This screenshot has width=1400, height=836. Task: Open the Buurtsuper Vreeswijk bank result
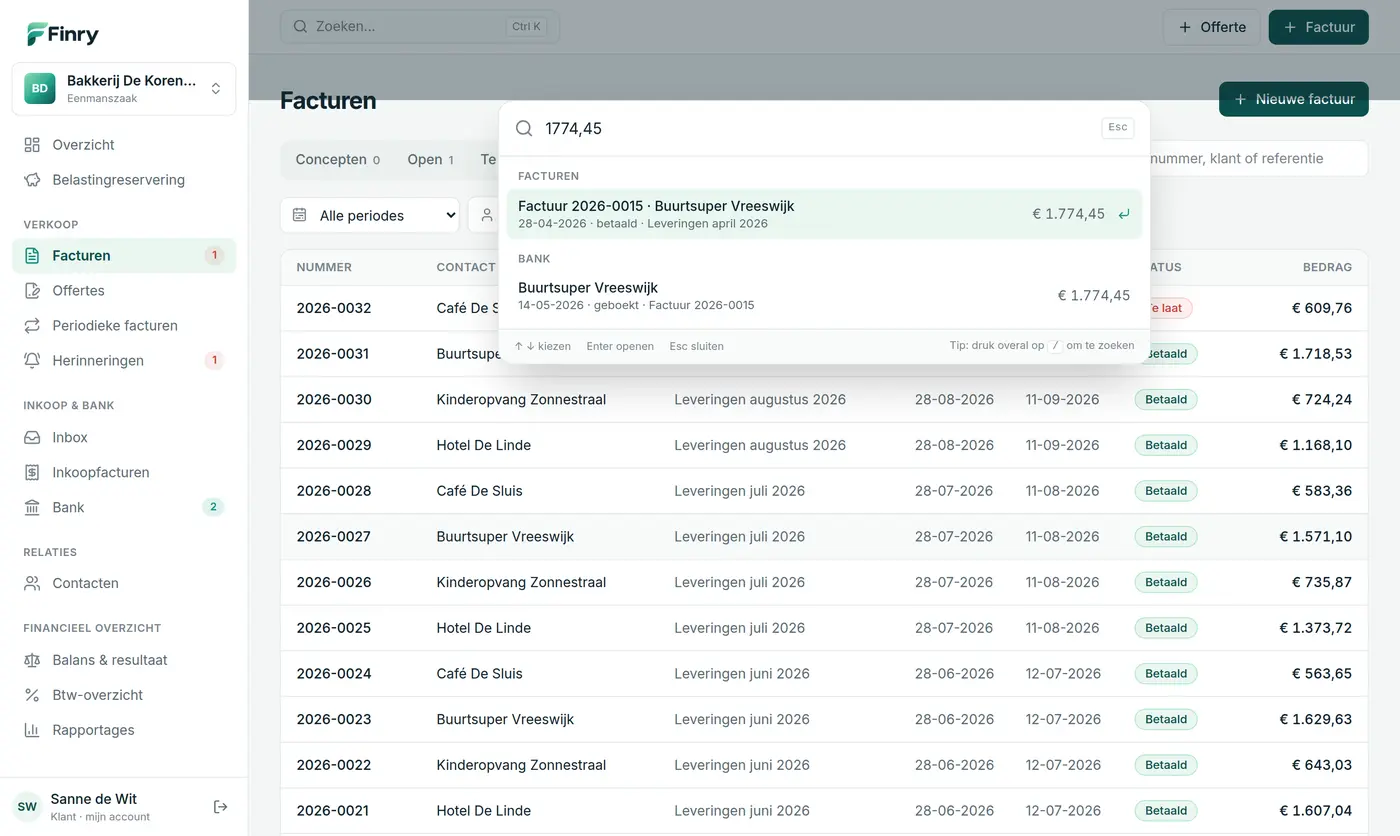click(x=825, y=296)
